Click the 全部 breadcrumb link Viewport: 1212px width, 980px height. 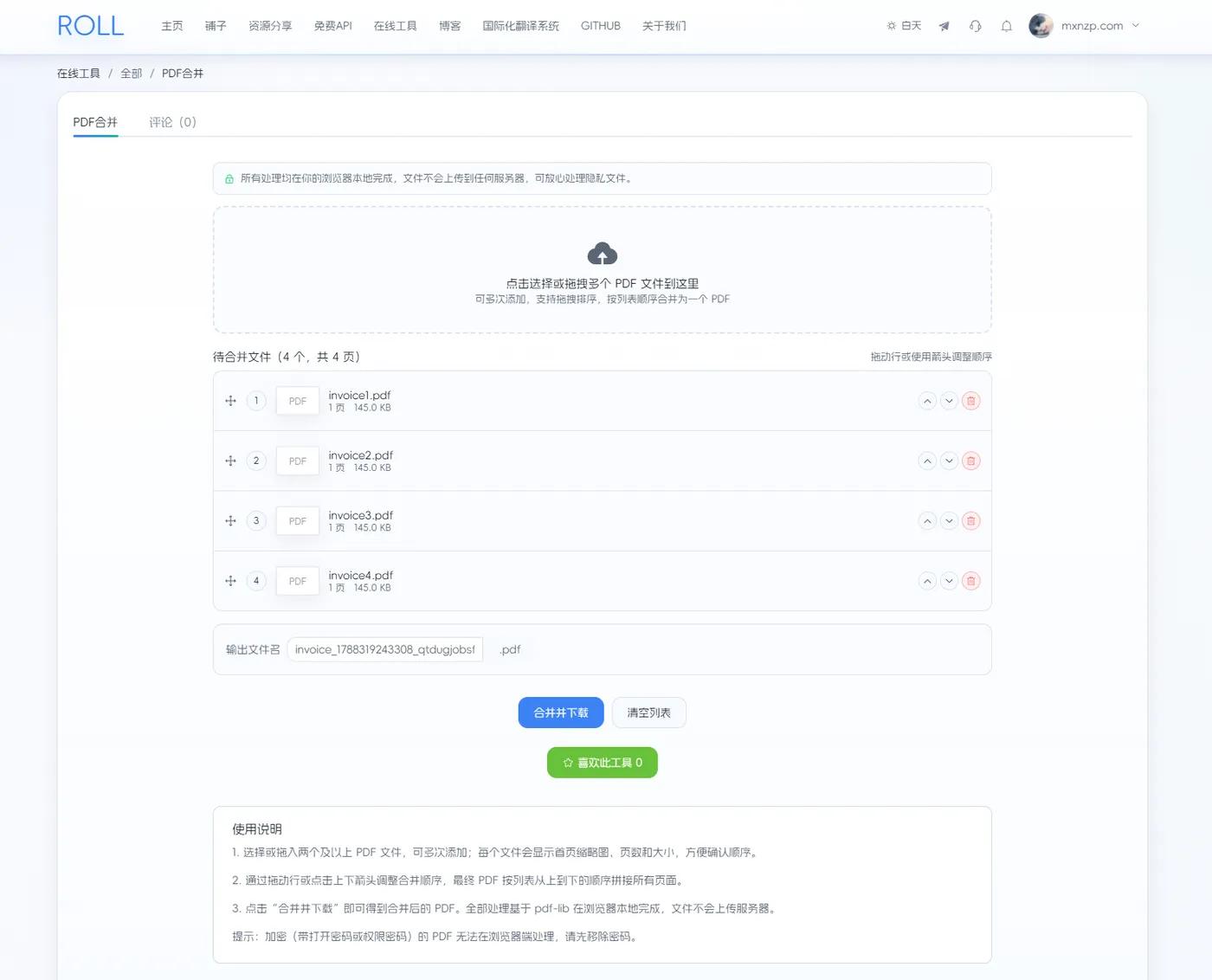131,74
